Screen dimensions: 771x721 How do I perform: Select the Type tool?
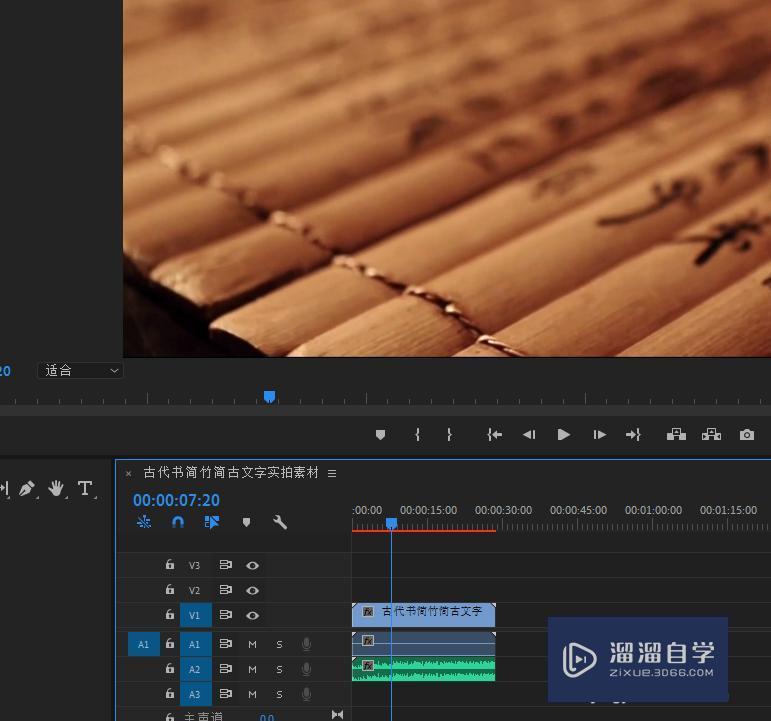(85, 488)
